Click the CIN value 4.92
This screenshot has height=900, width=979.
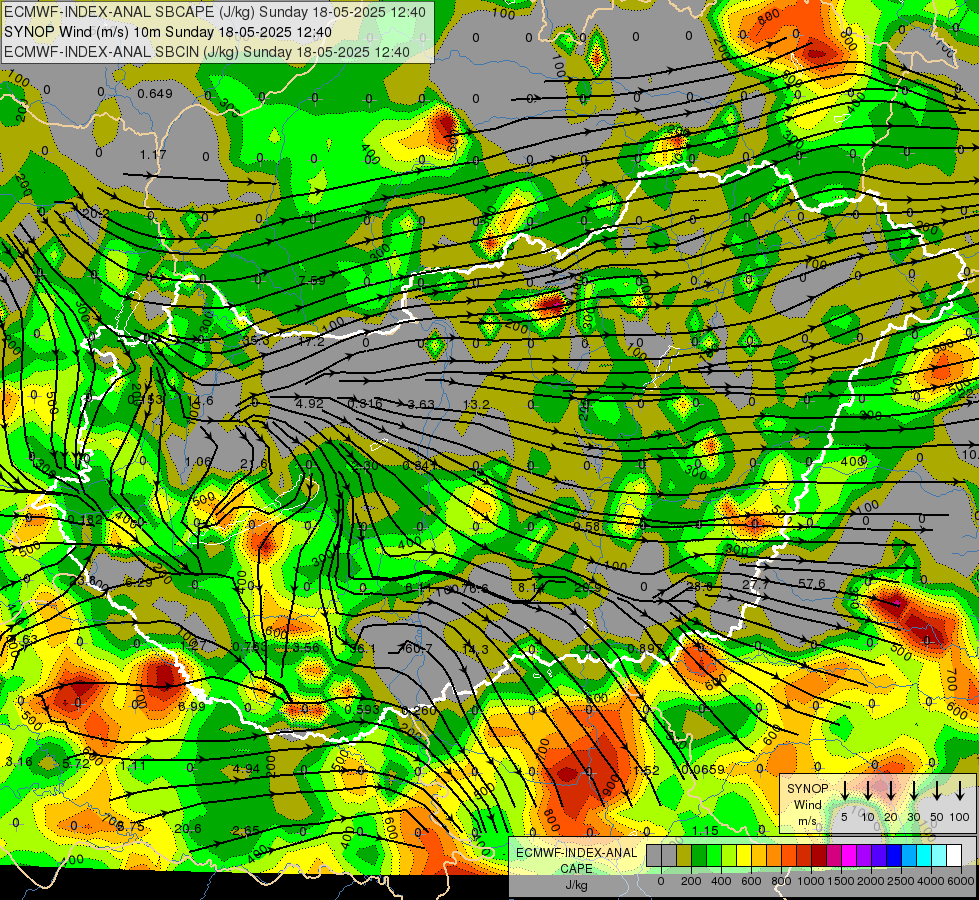coord(310,403)
